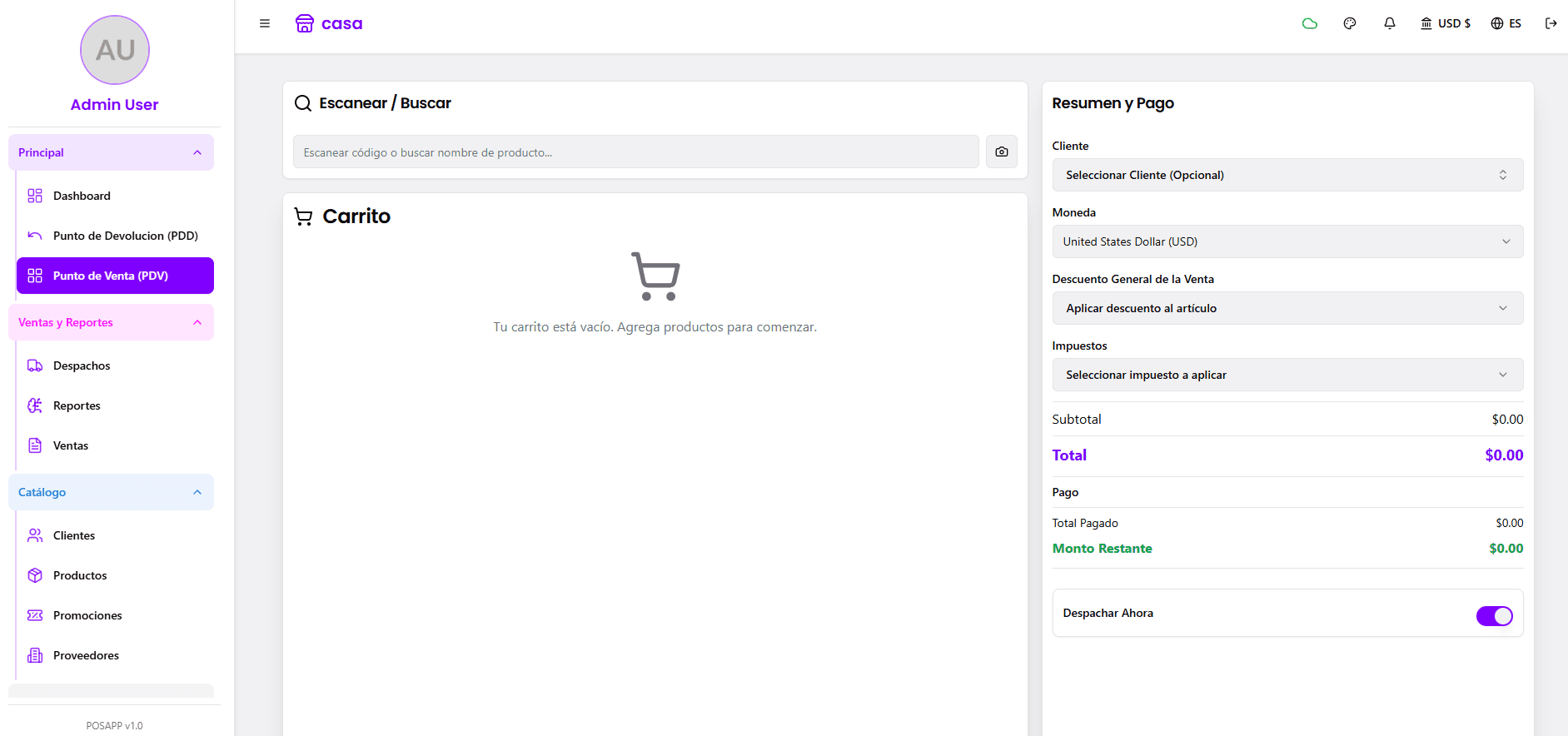Viewport: 1568px width, 736px height.
Task: Click the Admin User avatar
Action: click(x=115, y=50)
